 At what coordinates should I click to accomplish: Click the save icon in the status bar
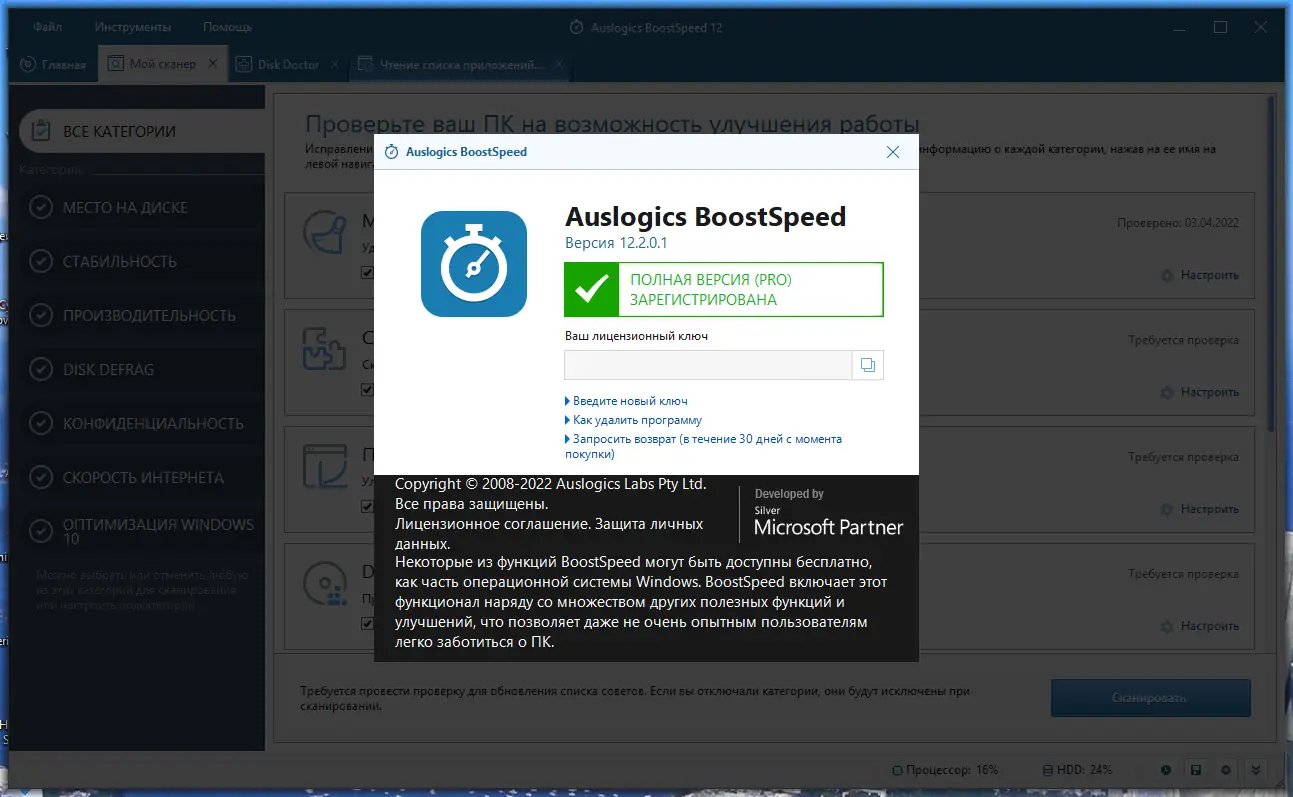pyautogui.click(x=1196, y=770)
